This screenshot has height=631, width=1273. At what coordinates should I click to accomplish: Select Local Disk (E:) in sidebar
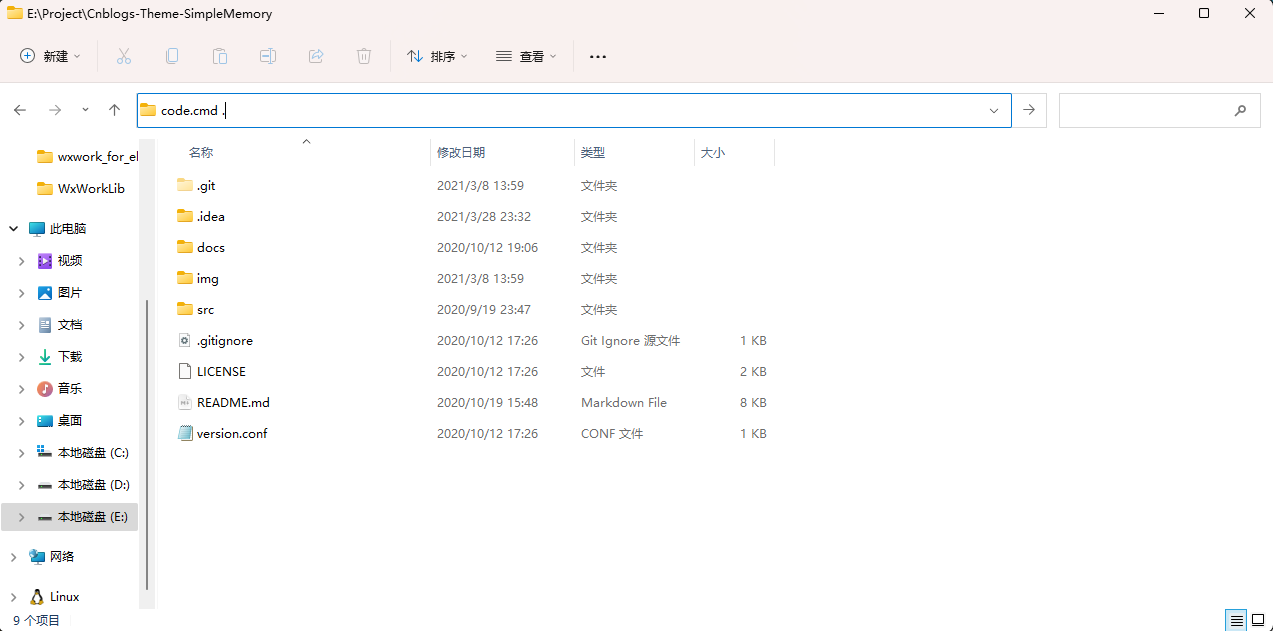(70, 517)
